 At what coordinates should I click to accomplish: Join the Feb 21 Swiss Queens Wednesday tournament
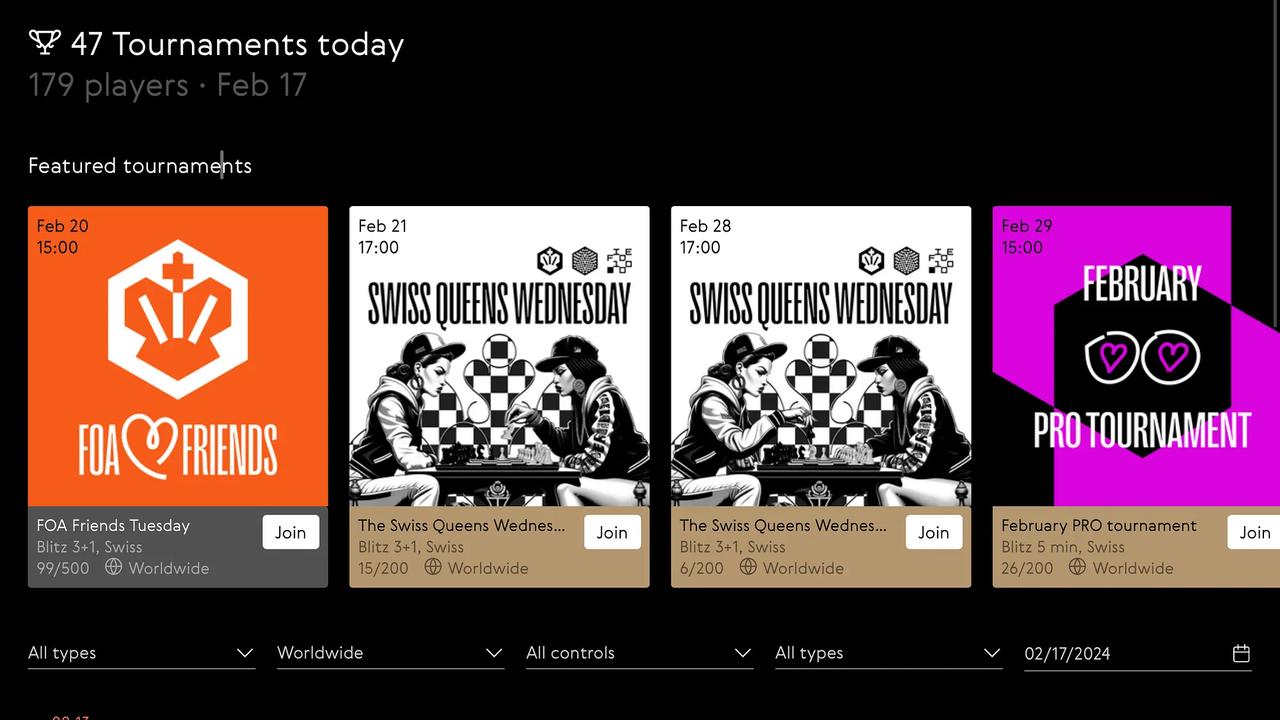click(x=612, y=532)
